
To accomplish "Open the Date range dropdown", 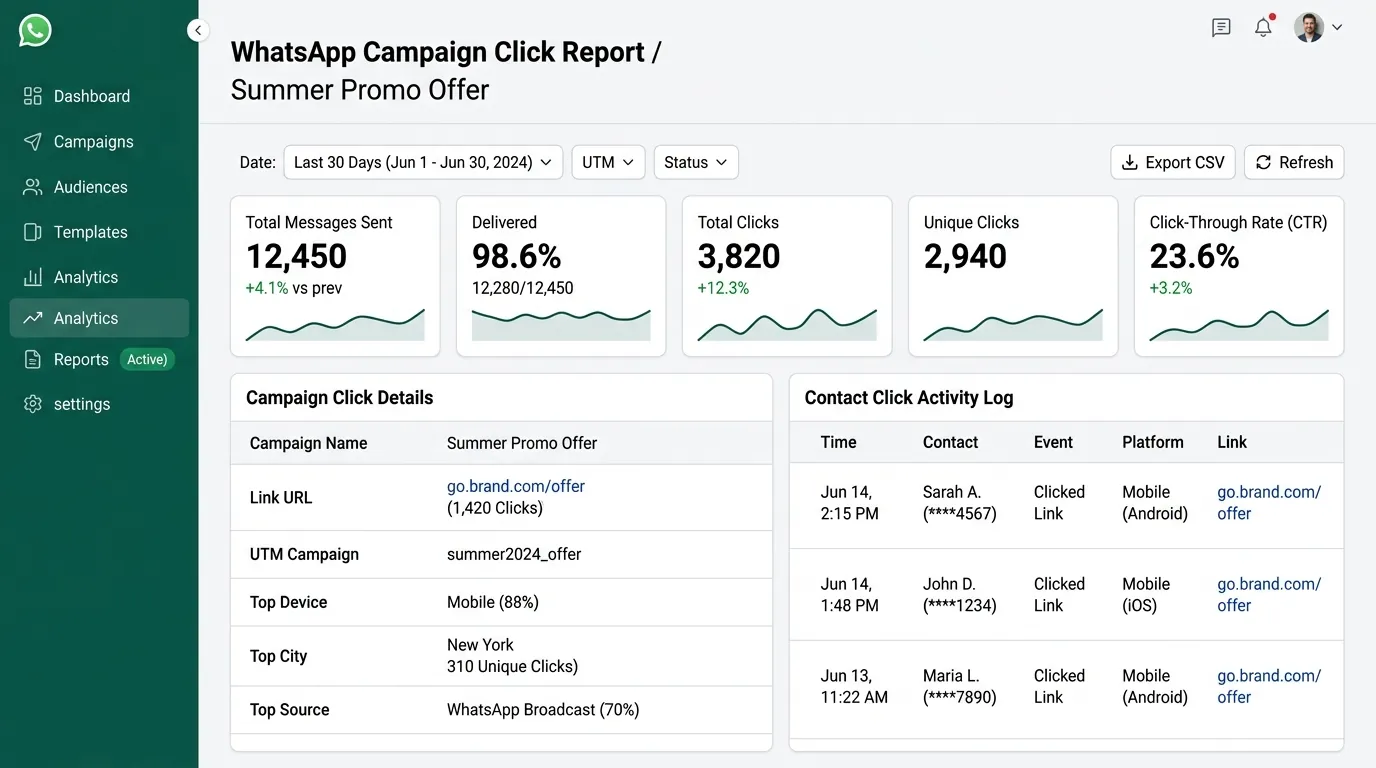I will point(423,162).
